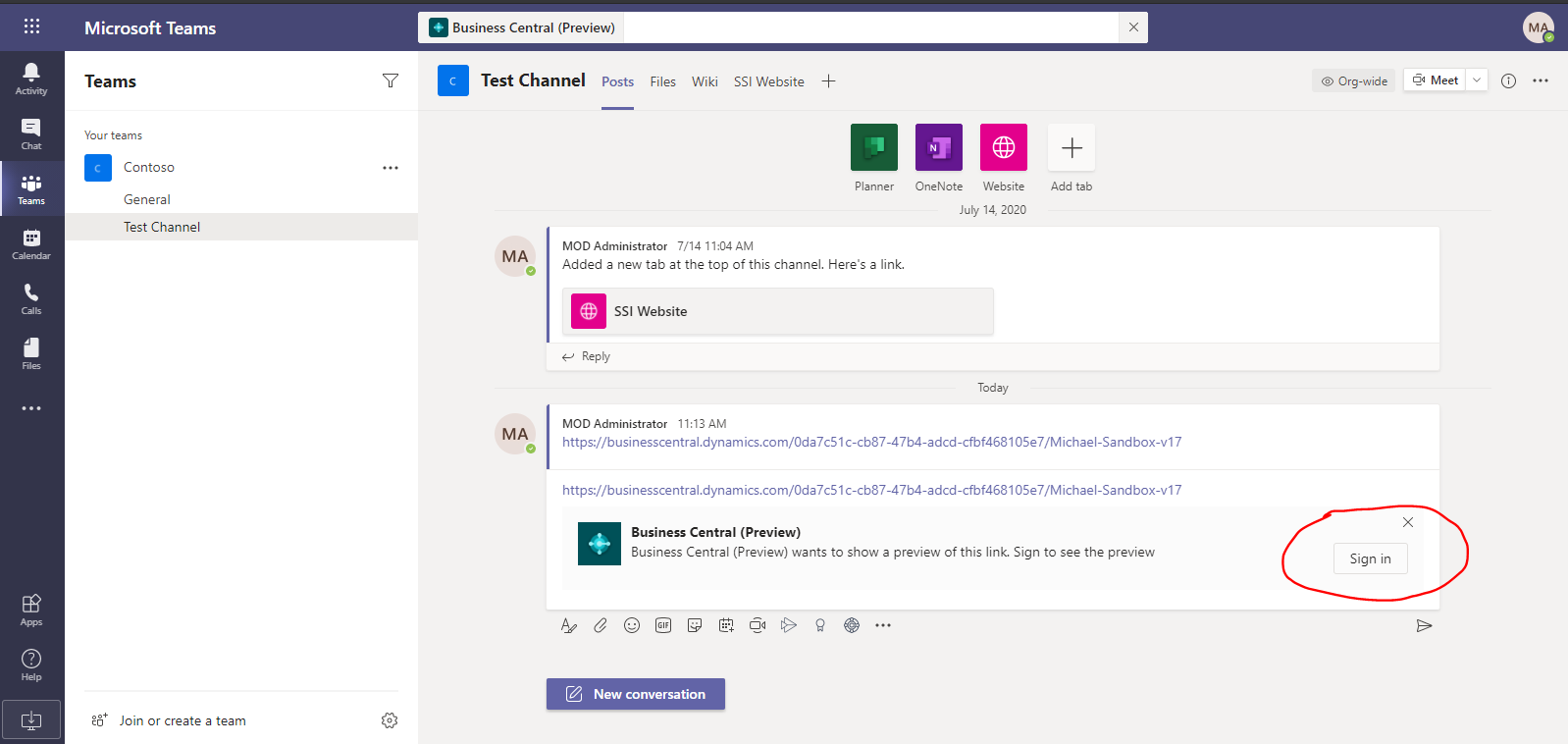Click the Sign in button
The height and width of the screenshot is (744, 1568).
point(1370,558)
